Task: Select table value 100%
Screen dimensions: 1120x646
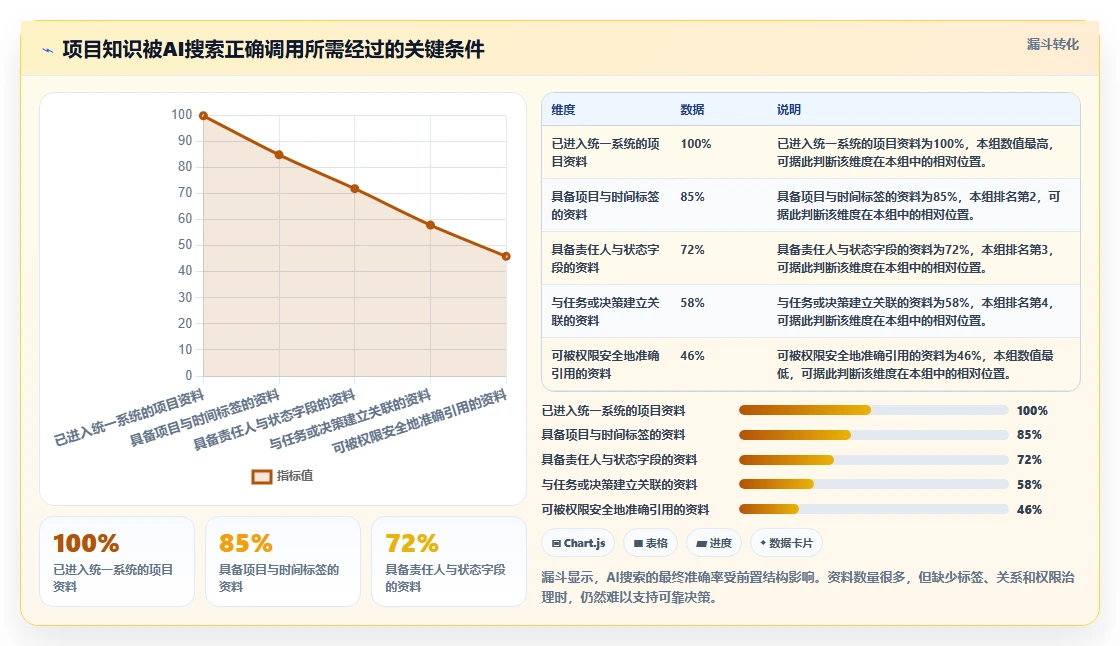Action: (696, 144)
